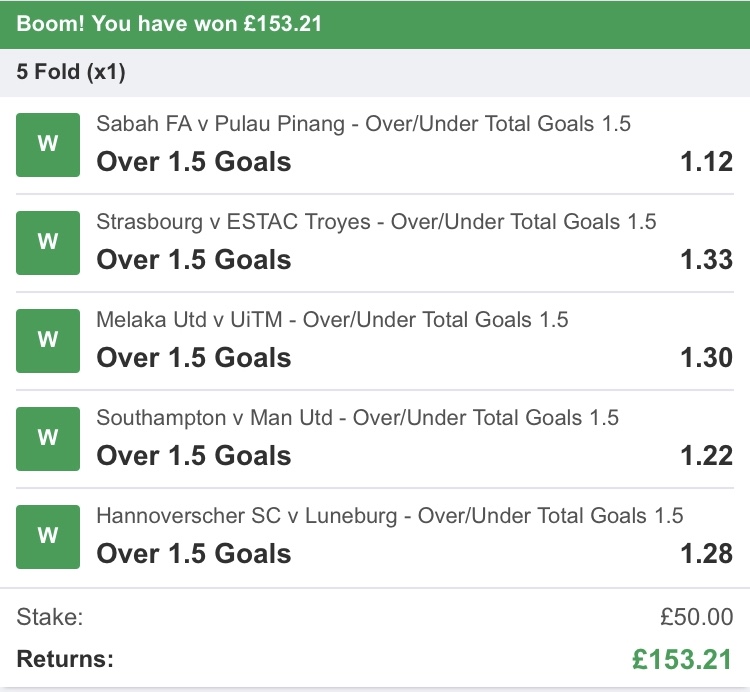Tap the 'Boom! You have won £153.21' banner
This screenshot has width=750, height=692.
170,22
